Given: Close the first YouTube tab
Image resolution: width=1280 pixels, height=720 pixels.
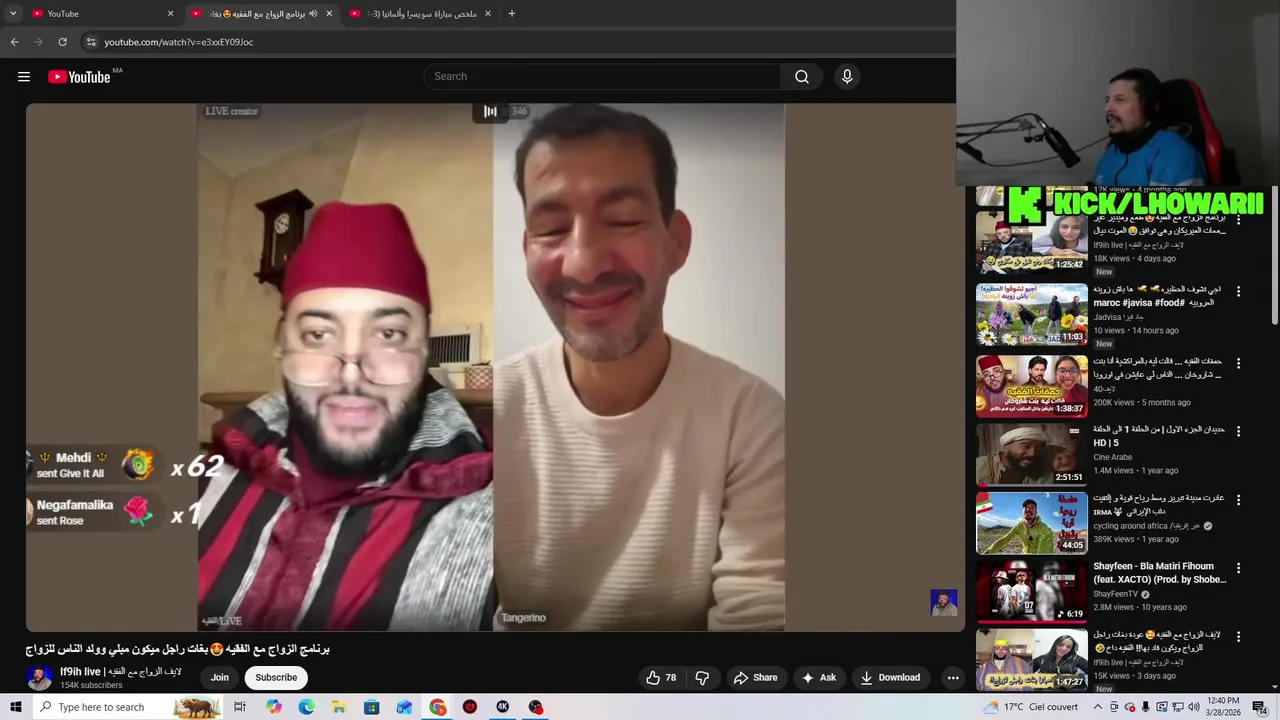Looking at the screenshot, I should (x=170, y=14).
